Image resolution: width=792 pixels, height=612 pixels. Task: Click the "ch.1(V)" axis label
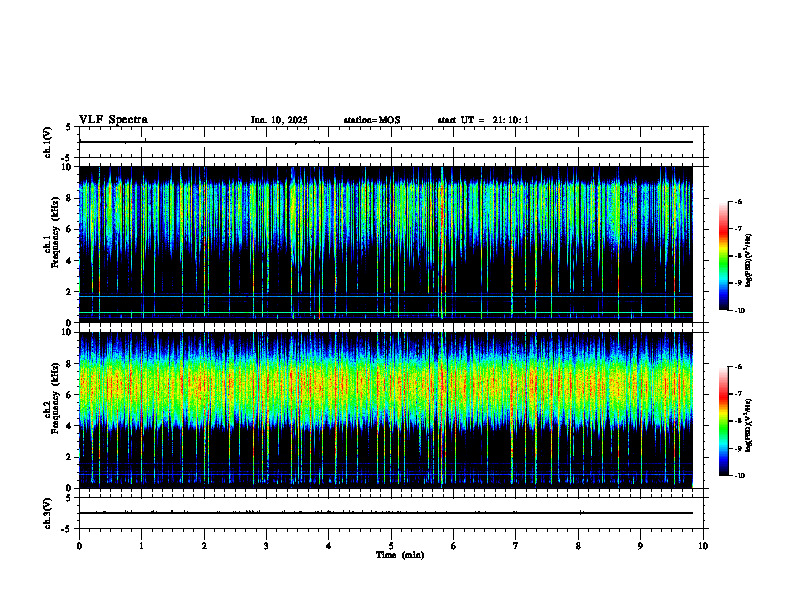[x=47, y=142]
